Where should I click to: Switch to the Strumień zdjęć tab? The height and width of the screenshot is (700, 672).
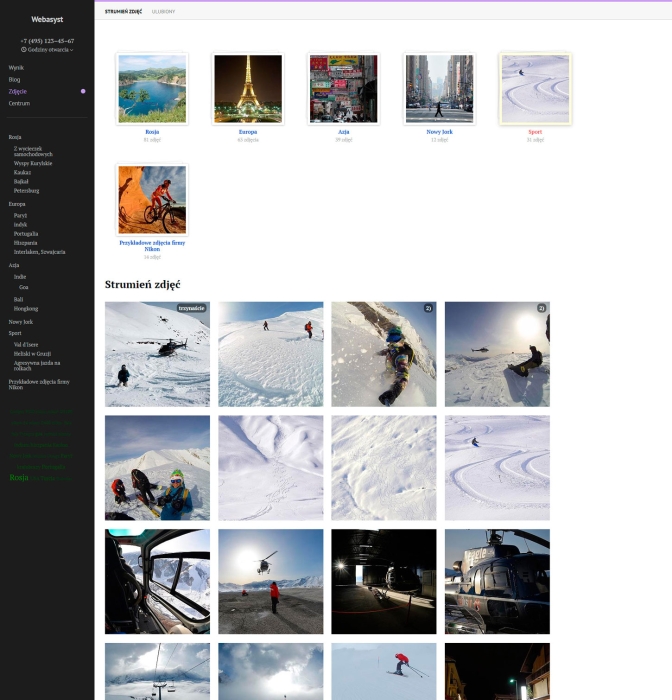(123, 11)
